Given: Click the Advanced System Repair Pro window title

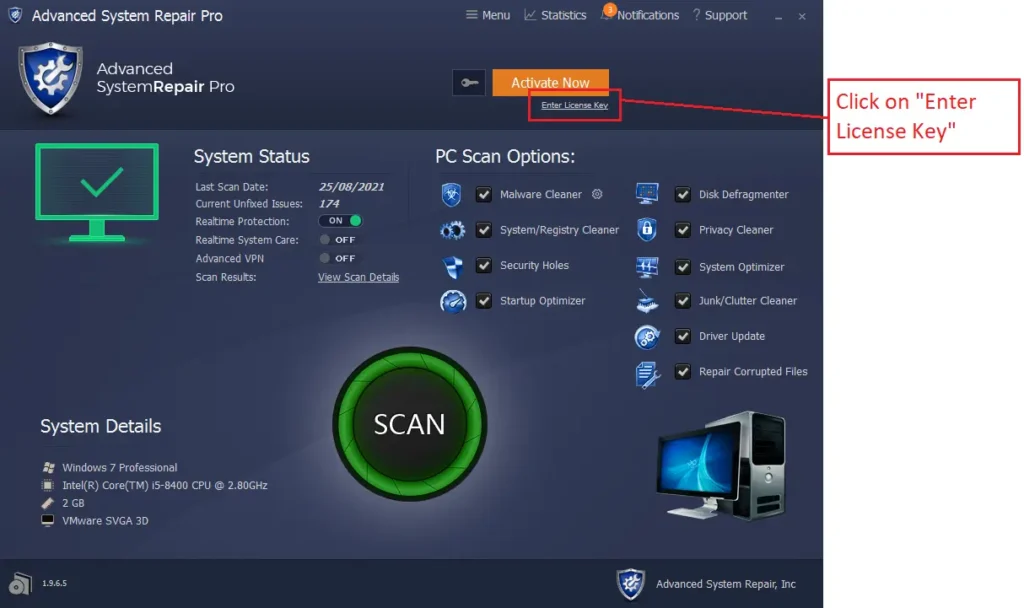Looking at the screenshot, I should pos(127,16).
